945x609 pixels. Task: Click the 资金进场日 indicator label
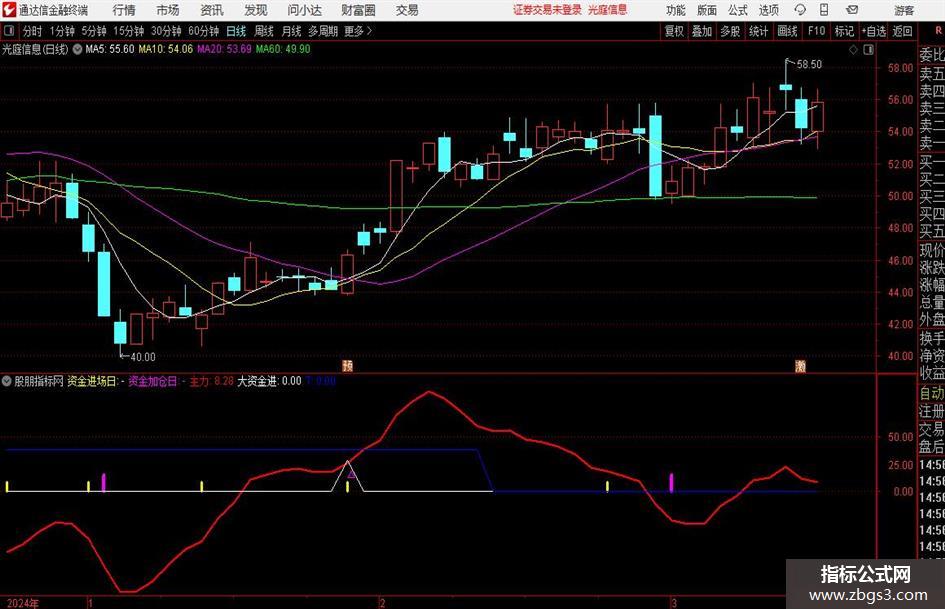click(91, 381)
